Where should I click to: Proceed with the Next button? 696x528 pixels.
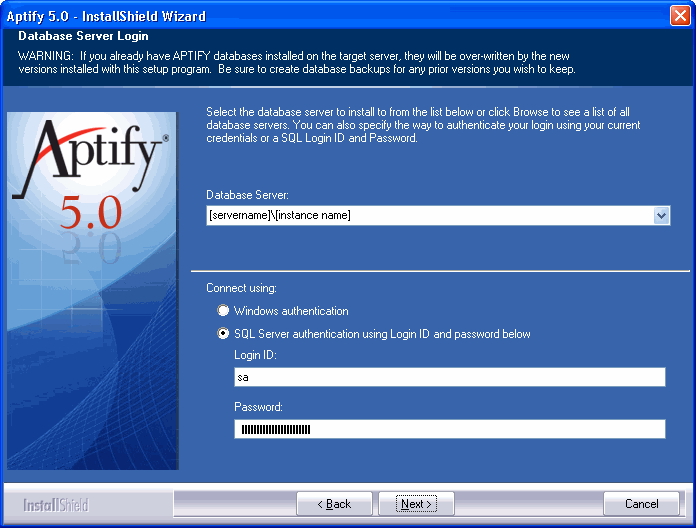[416, 504]
